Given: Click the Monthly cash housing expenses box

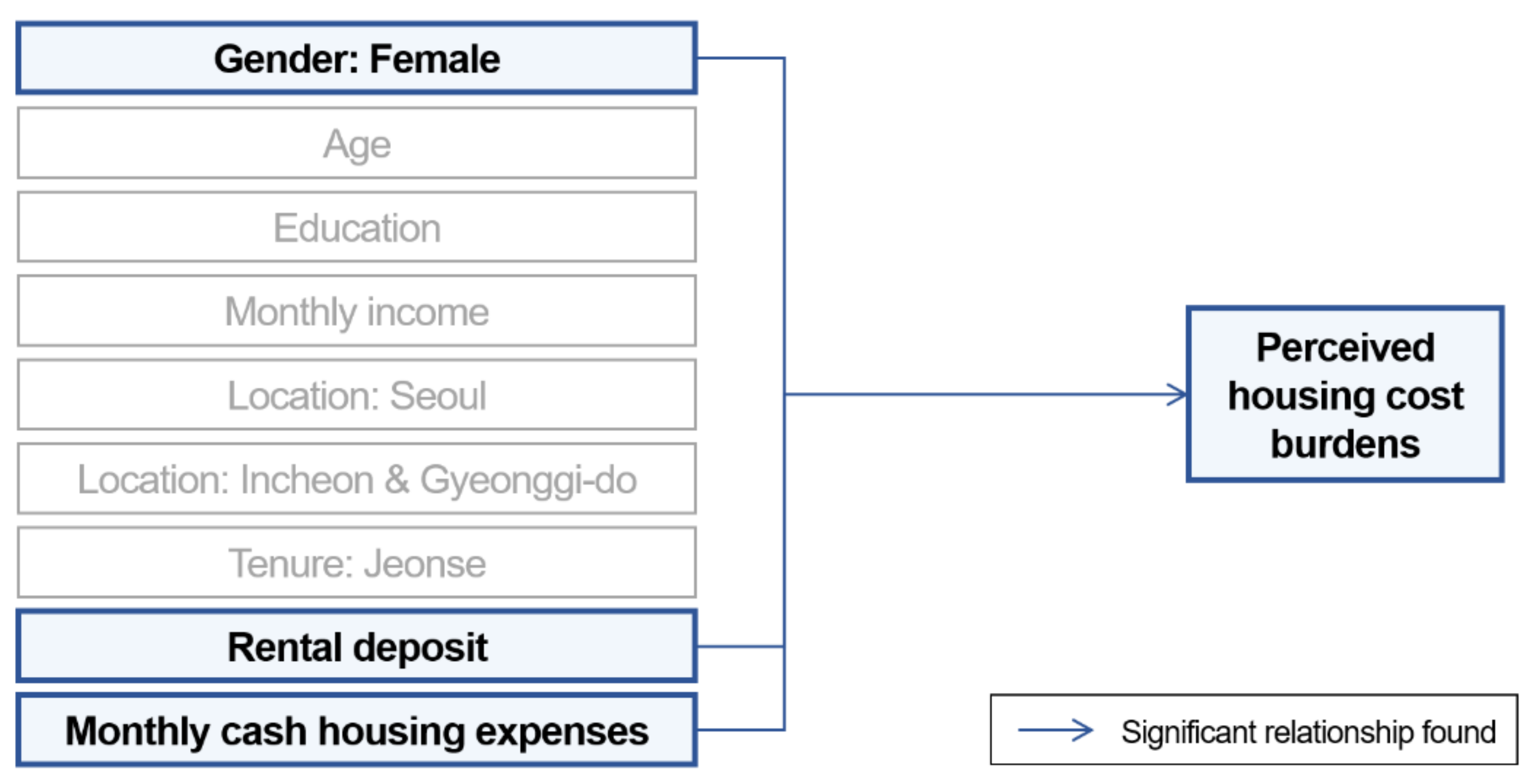Looking at the screenshot, I should pyautogui.click(x=357, y=730).
